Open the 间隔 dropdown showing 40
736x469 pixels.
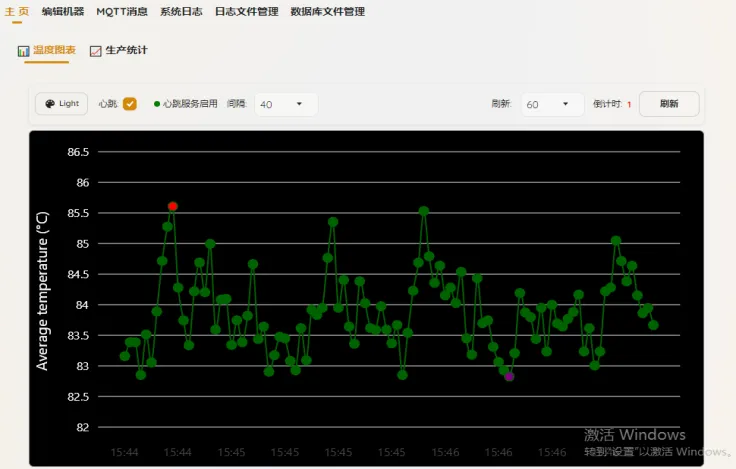point(286,104)
